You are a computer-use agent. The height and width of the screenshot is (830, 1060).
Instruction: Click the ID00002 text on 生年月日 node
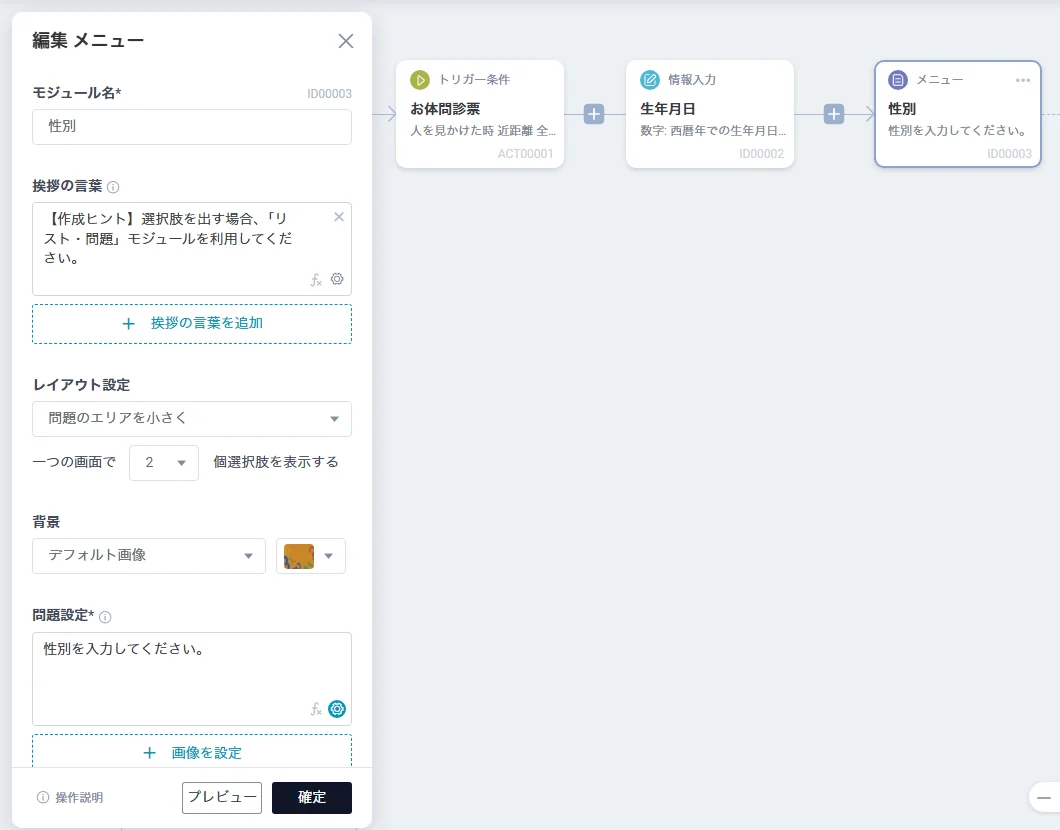coord(761,153)
